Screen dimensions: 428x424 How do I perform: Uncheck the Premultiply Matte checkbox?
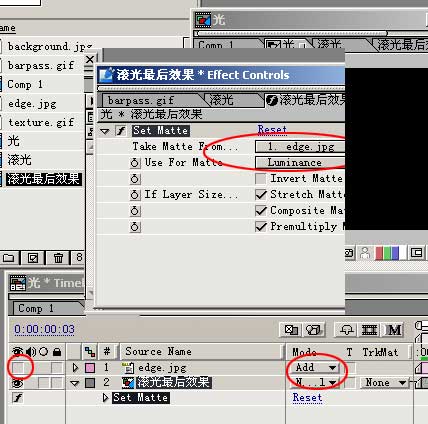[261, 227]
